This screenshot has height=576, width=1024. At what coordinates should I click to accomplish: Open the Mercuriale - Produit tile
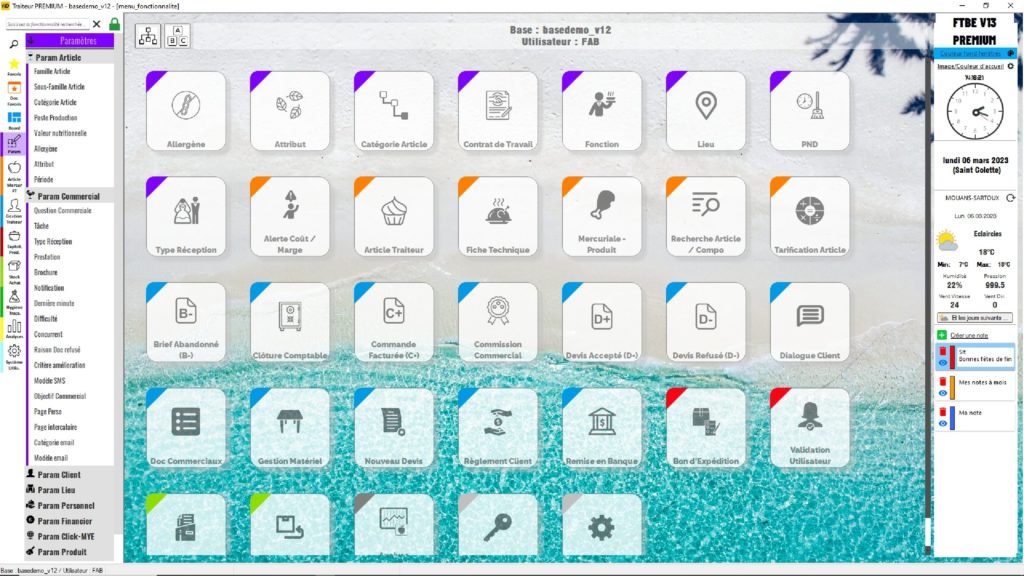[x=601, y=217]
